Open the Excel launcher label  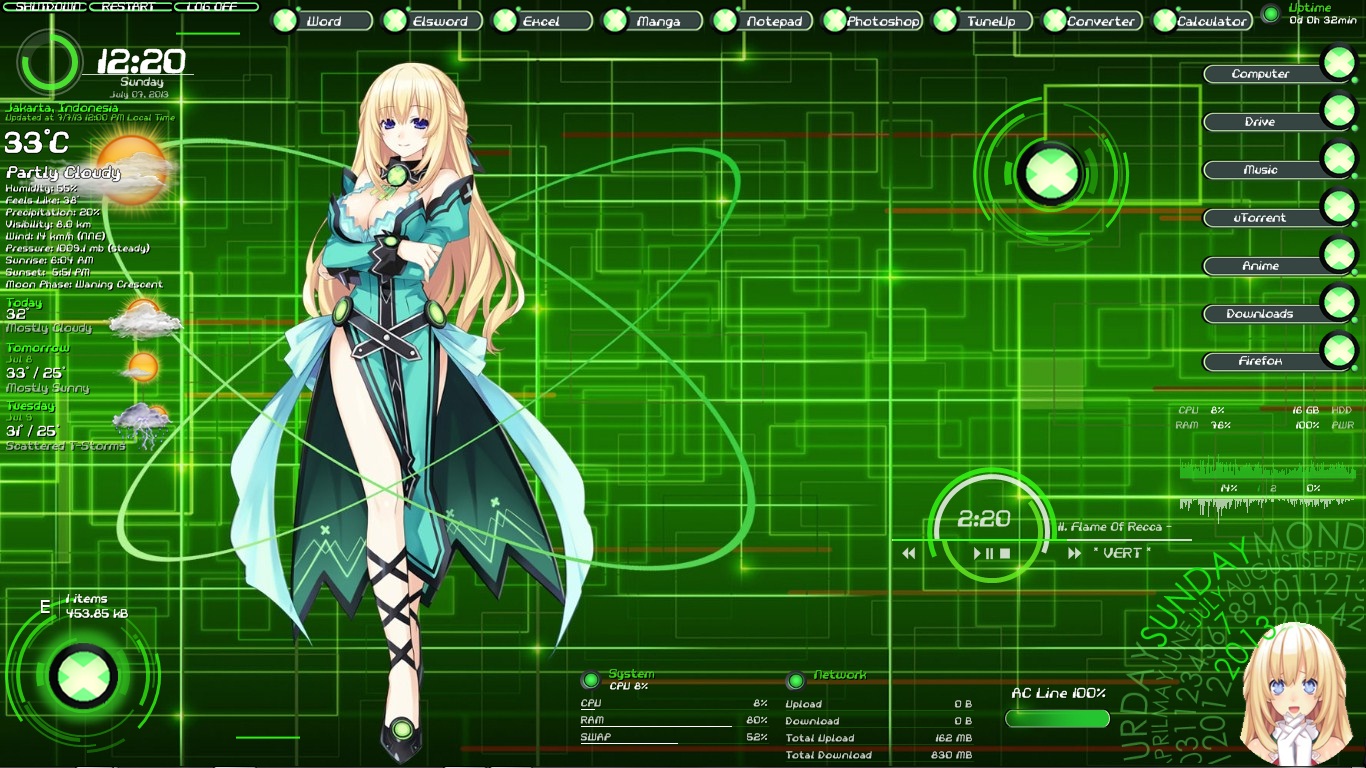(555, 21)
